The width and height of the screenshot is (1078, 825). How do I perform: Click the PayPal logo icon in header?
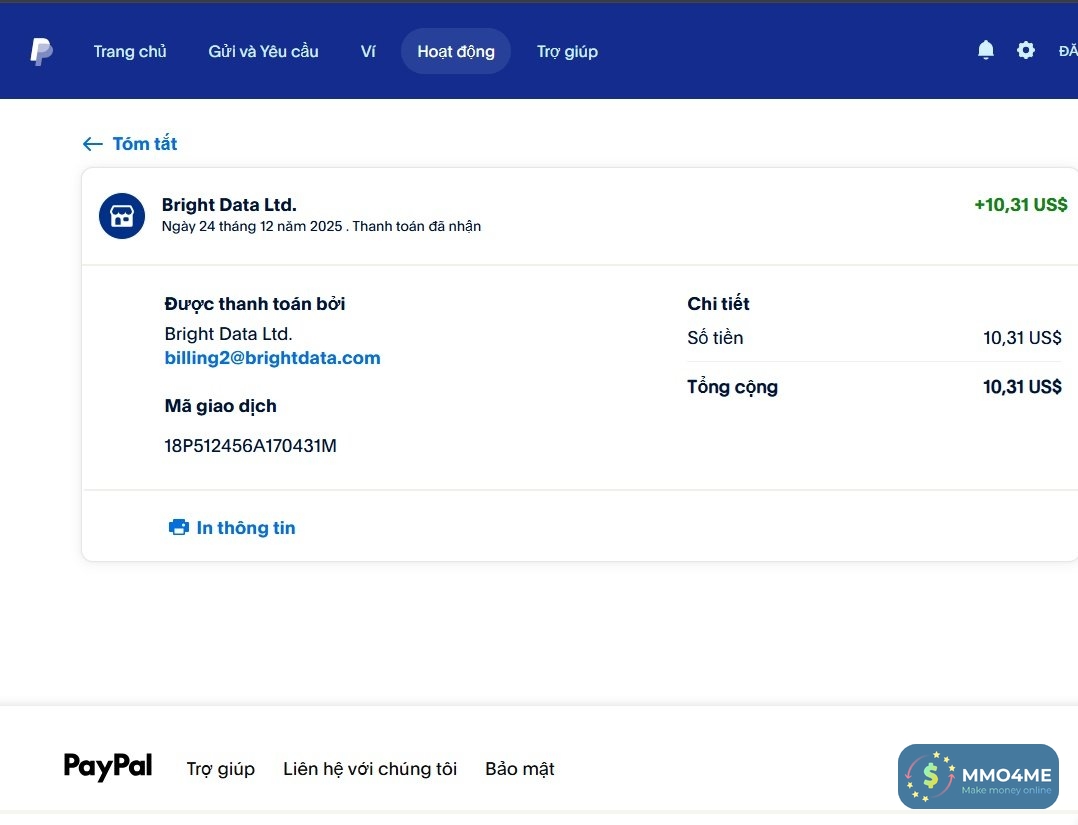(x=41, y=52)
